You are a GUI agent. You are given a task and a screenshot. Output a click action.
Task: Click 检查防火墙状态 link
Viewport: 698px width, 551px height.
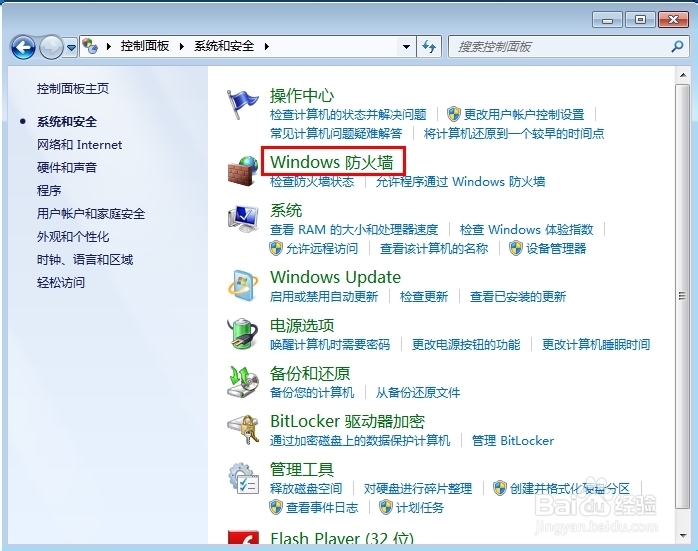pos(312,182)
